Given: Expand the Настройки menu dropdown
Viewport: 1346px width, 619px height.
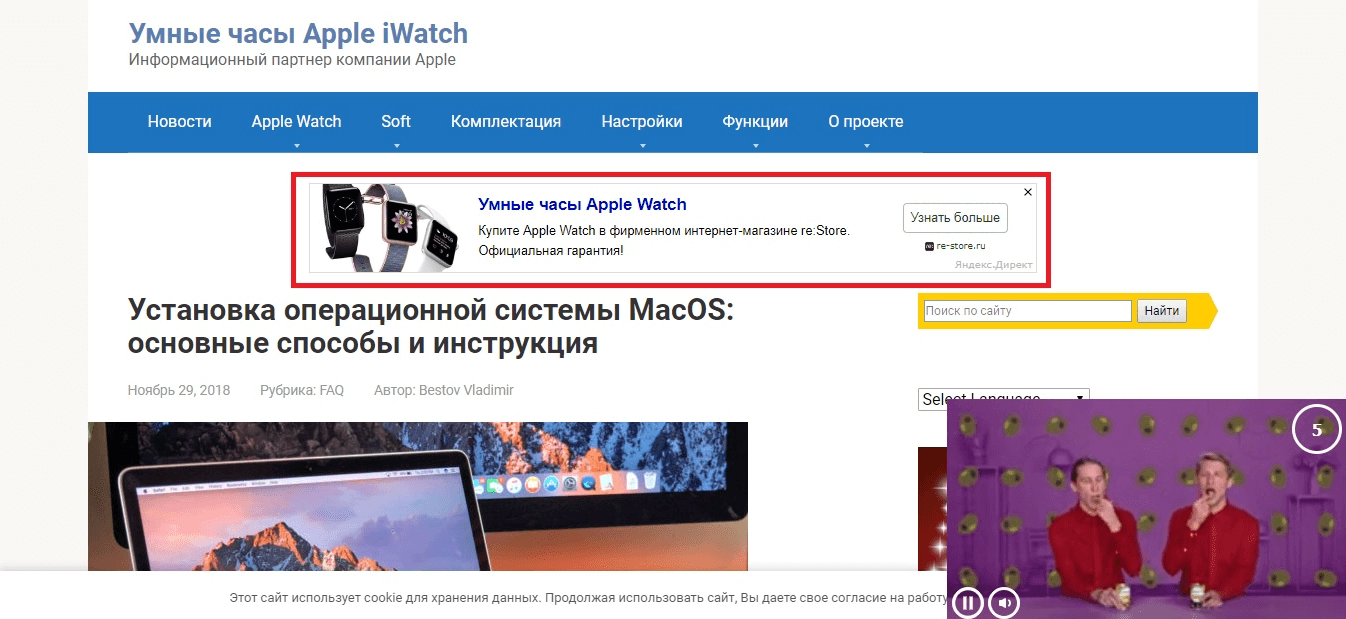Looking at the screenshot, I should click(642, 146).
